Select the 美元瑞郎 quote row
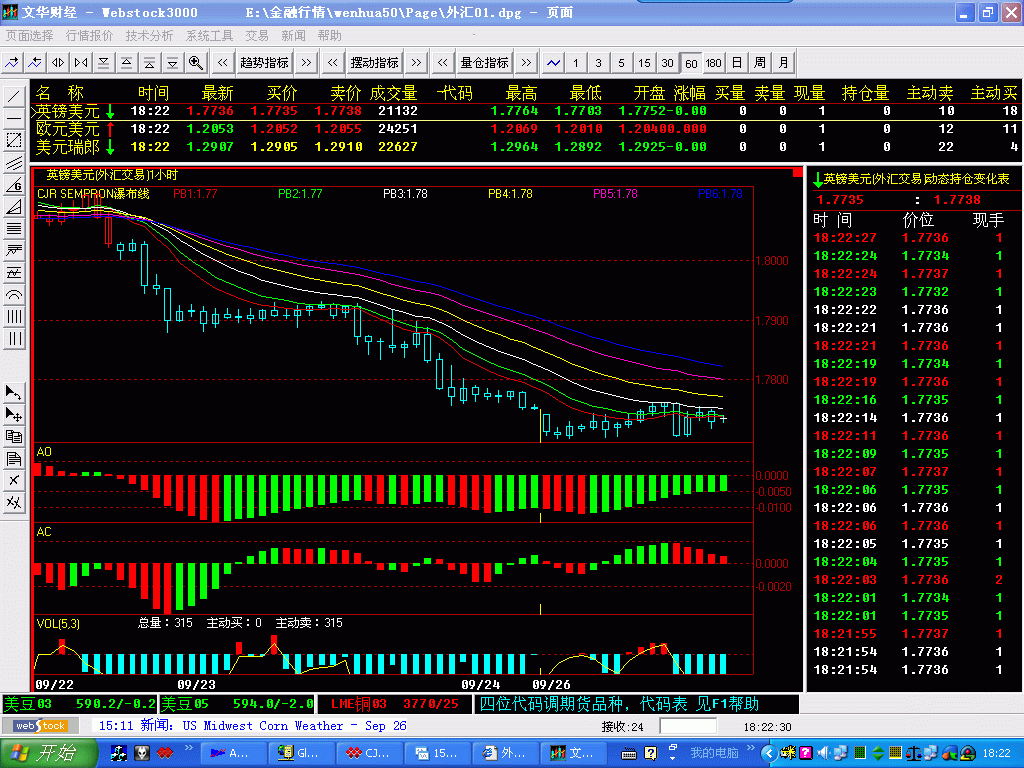This screenshot has width=1024, height=768. pos(526,147)
